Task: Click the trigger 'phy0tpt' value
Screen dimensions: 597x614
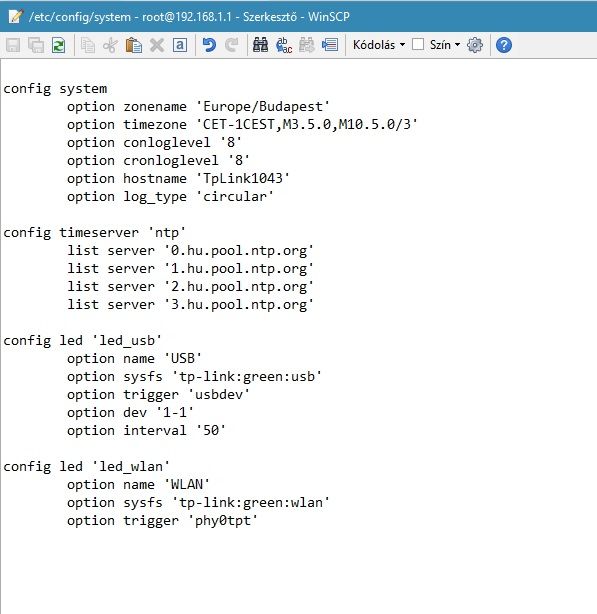Action: pos(223,521)
